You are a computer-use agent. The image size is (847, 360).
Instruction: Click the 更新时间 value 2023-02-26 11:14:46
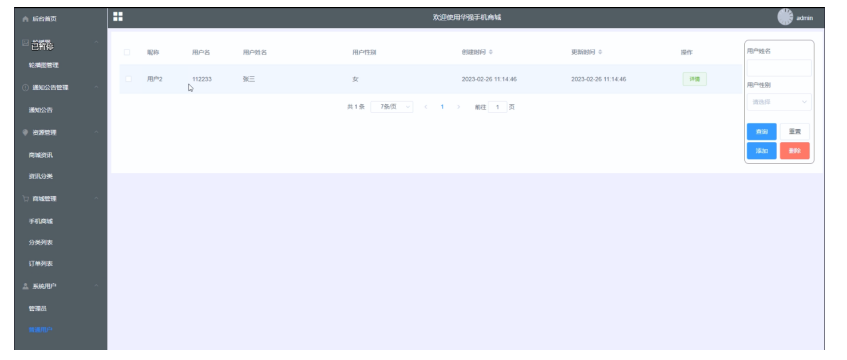599,79
